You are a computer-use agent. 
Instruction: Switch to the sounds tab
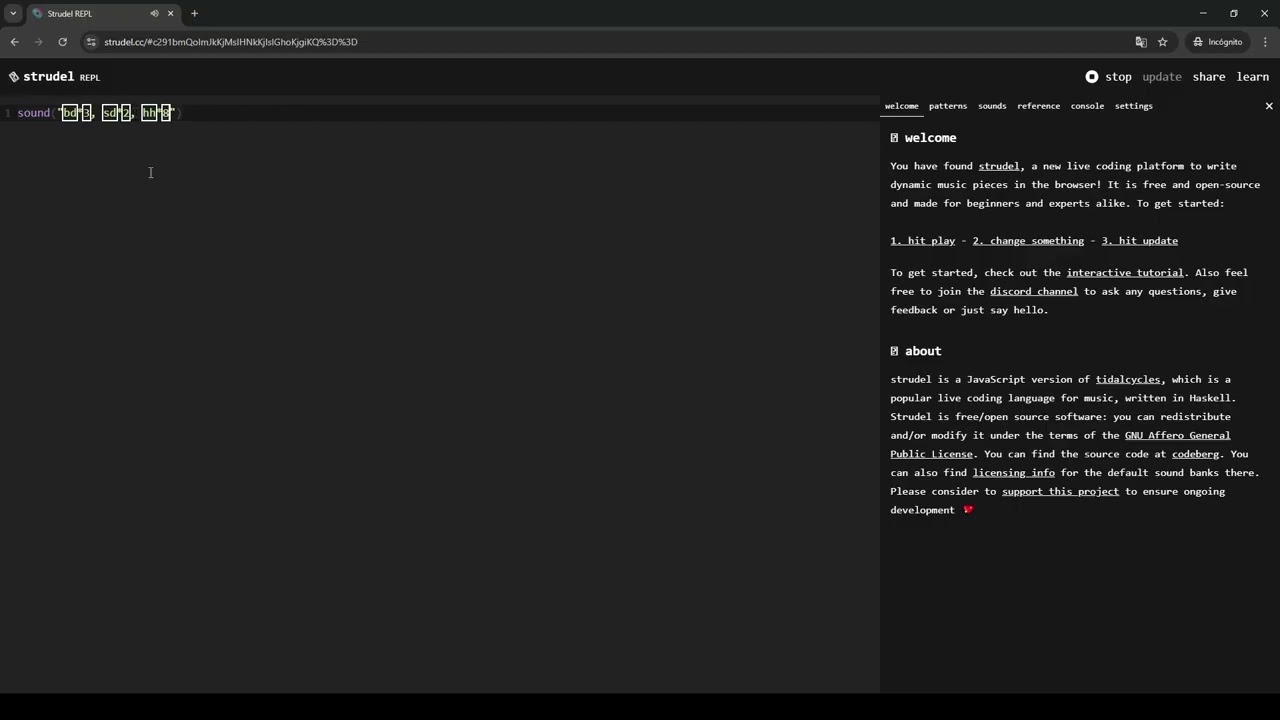[992, 106]
